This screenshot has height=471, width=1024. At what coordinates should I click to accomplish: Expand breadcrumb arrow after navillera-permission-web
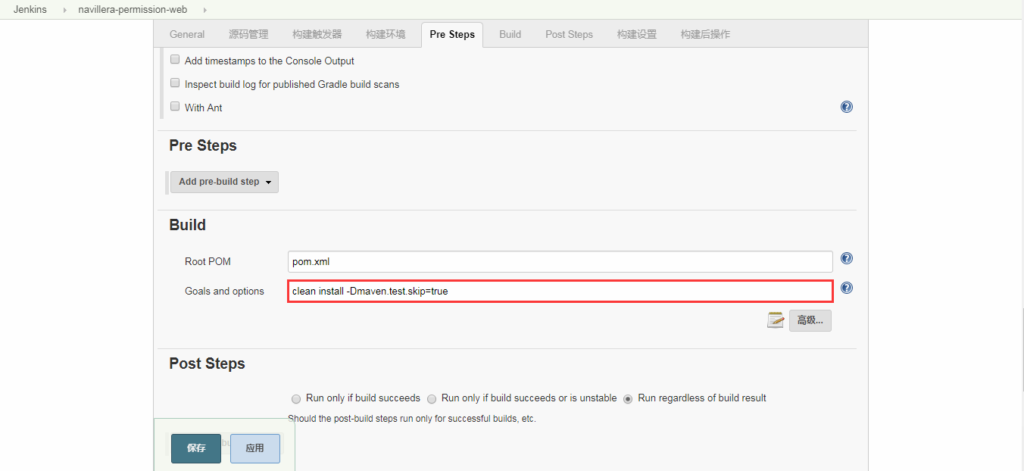(x=205, y=9)
